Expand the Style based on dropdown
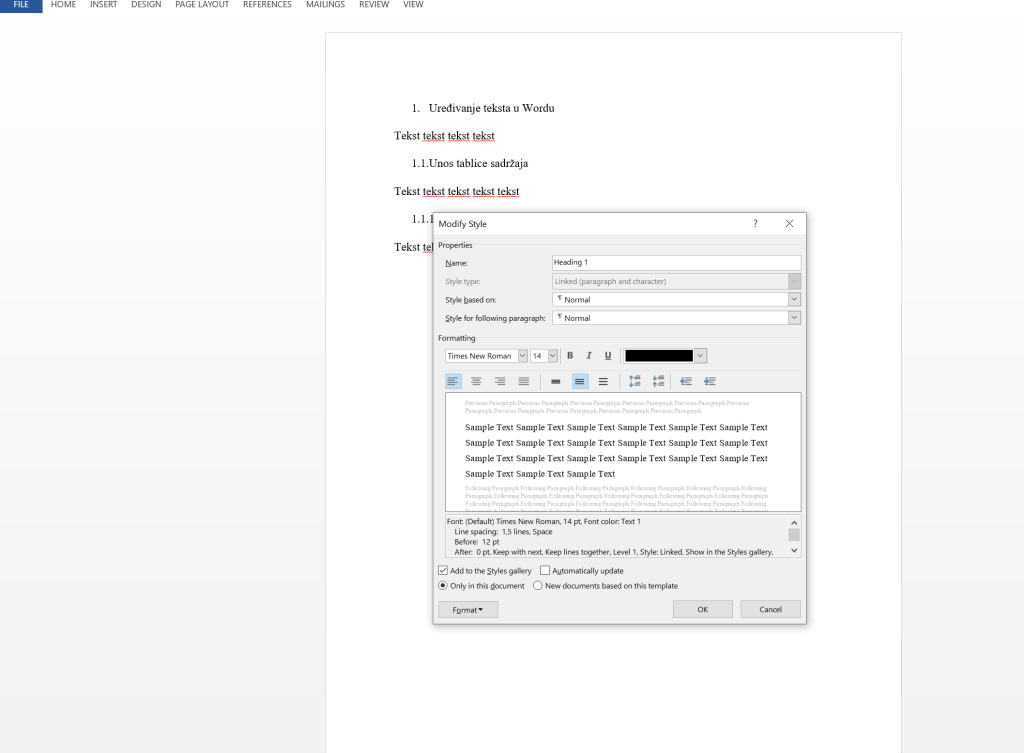This screenshot has height=753, width=1024. pos(794,300)
